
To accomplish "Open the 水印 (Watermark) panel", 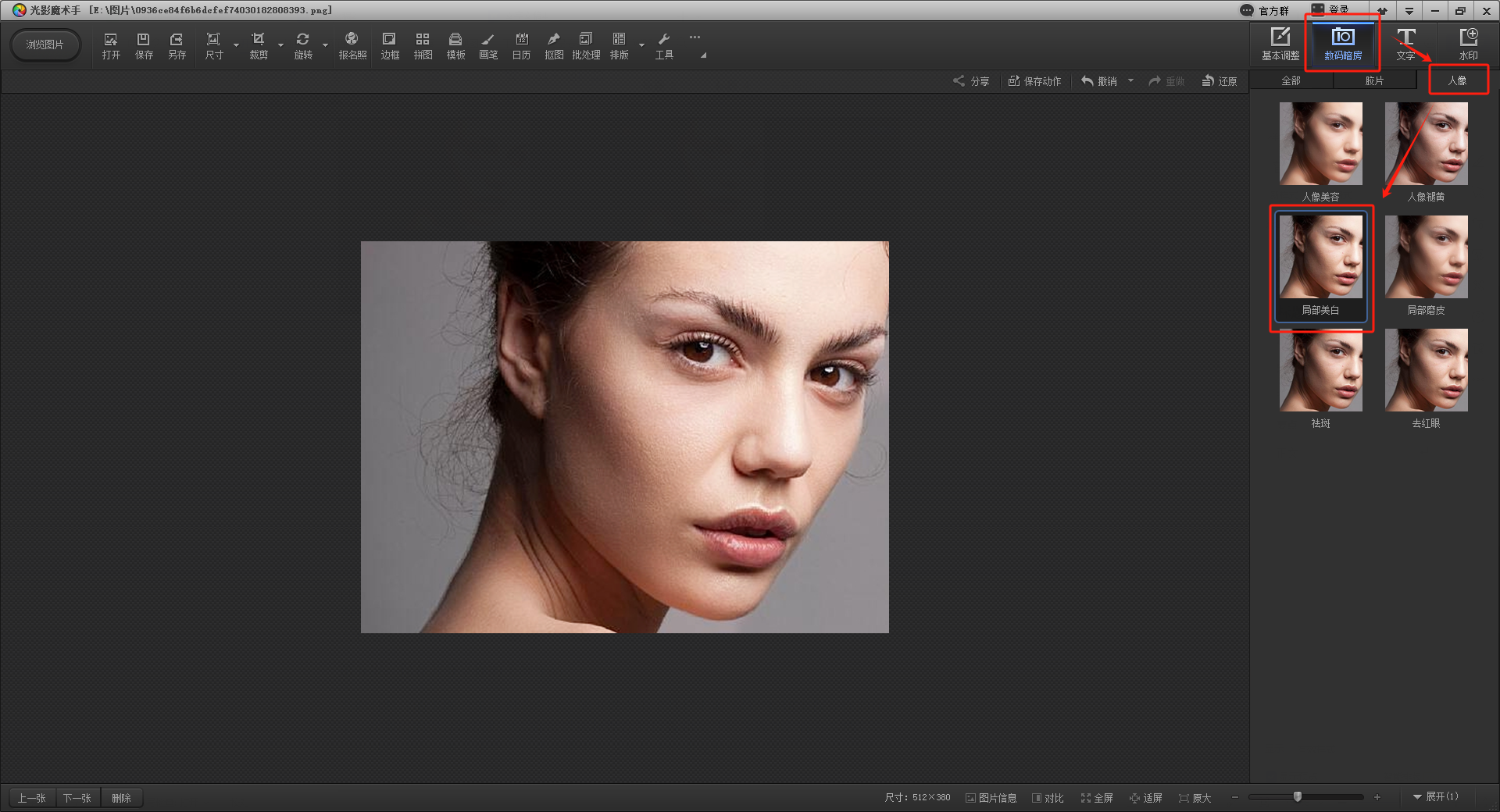I will pyautogui.click(x=1468, y=45).
